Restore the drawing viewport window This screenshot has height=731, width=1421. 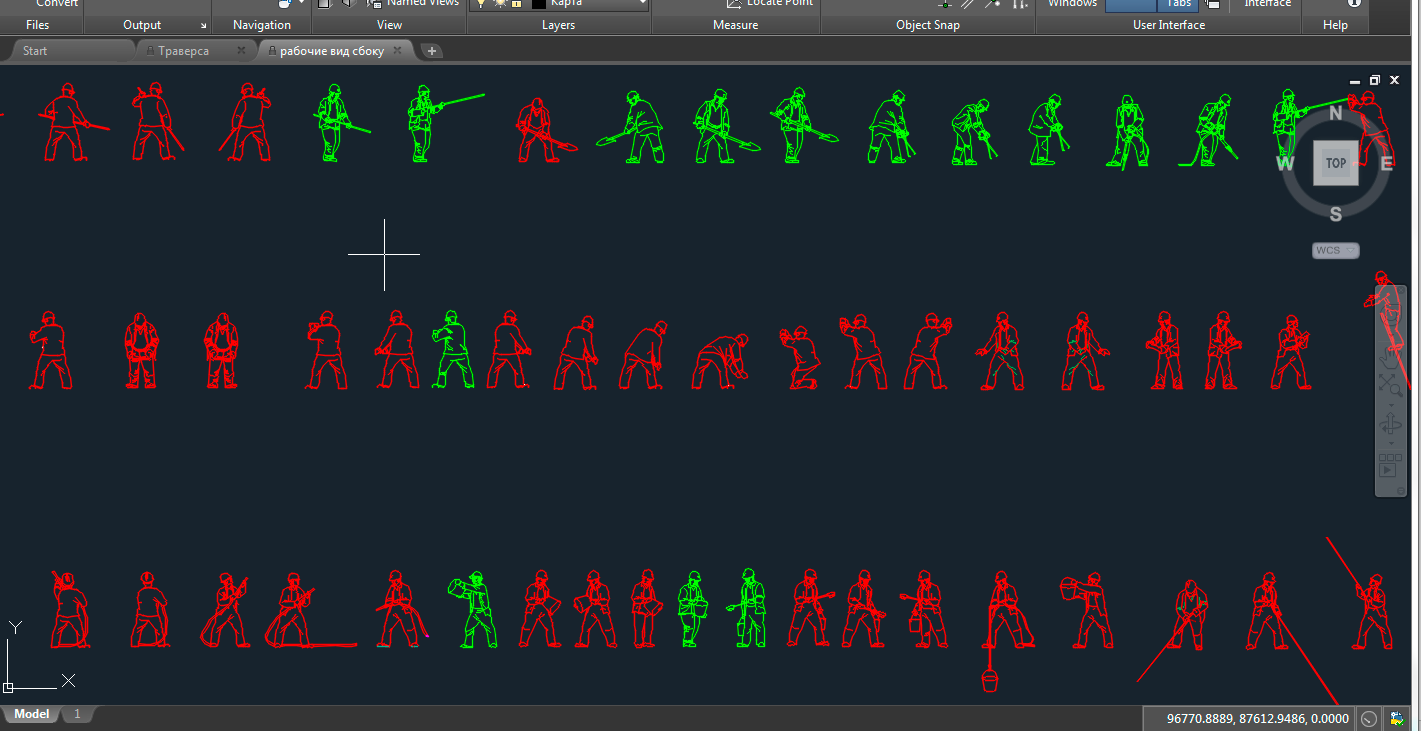coord(1375,80)
